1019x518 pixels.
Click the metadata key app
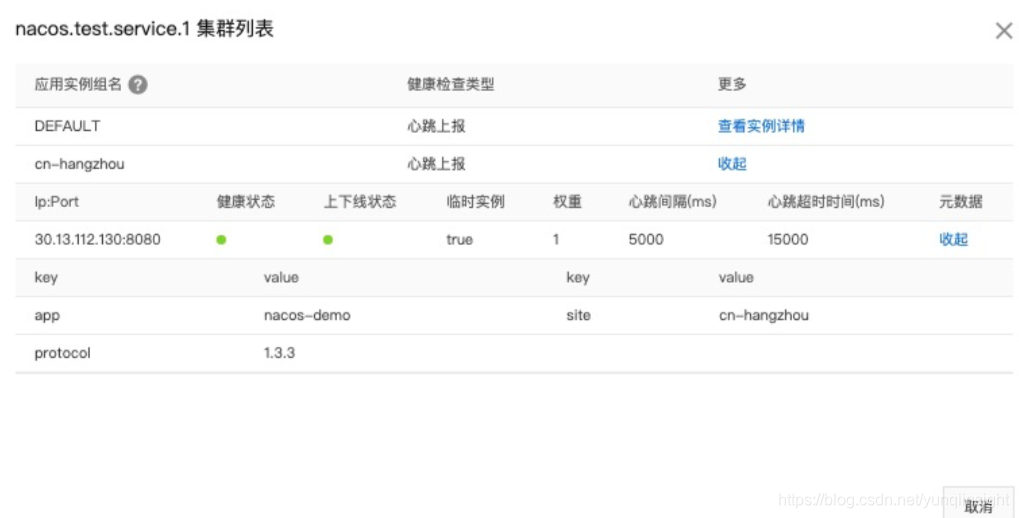pos(47,316)
